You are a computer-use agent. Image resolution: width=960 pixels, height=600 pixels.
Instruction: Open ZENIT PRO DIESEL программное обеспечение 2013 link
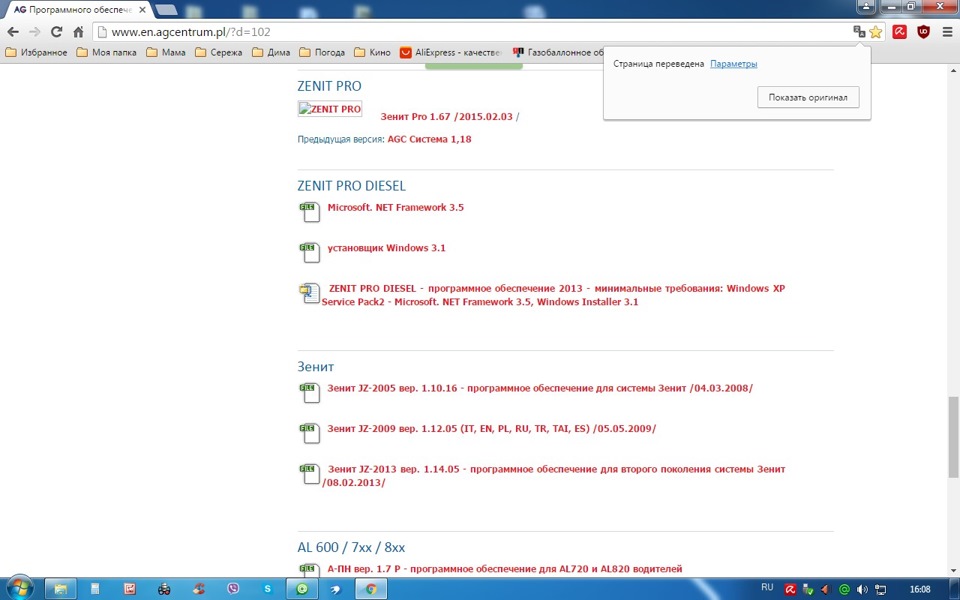coord(553,295)
